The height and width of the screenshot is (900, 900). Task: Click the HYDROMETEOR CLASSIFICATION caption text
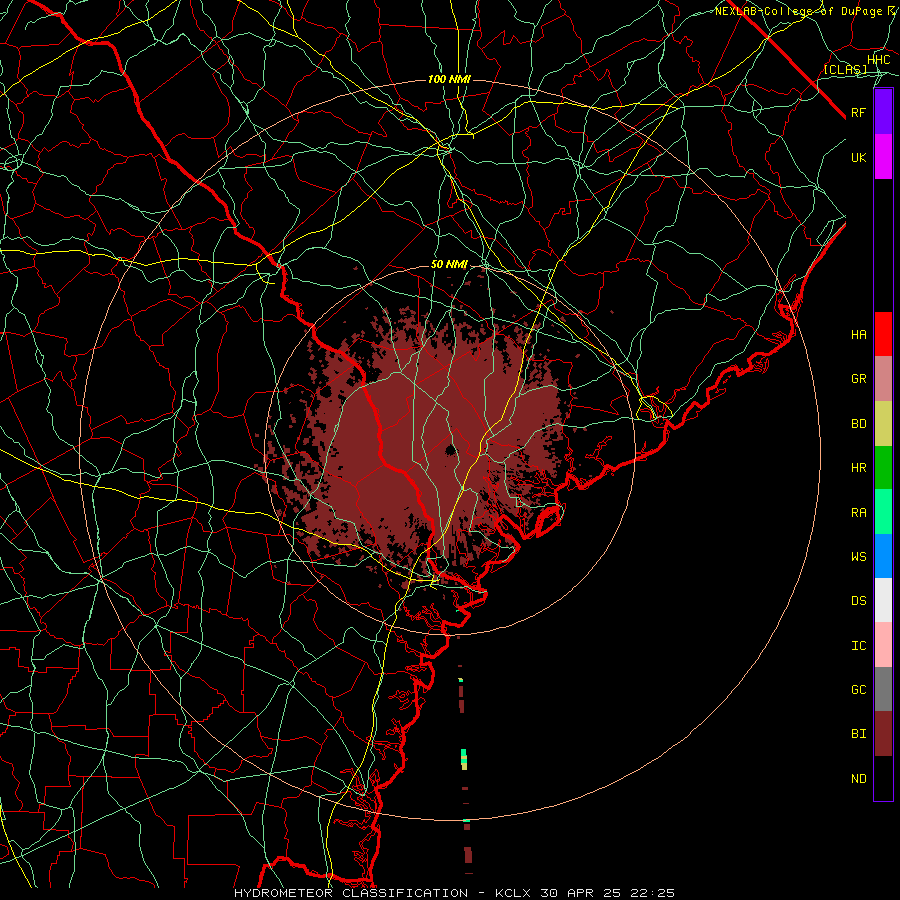point(351,893)
